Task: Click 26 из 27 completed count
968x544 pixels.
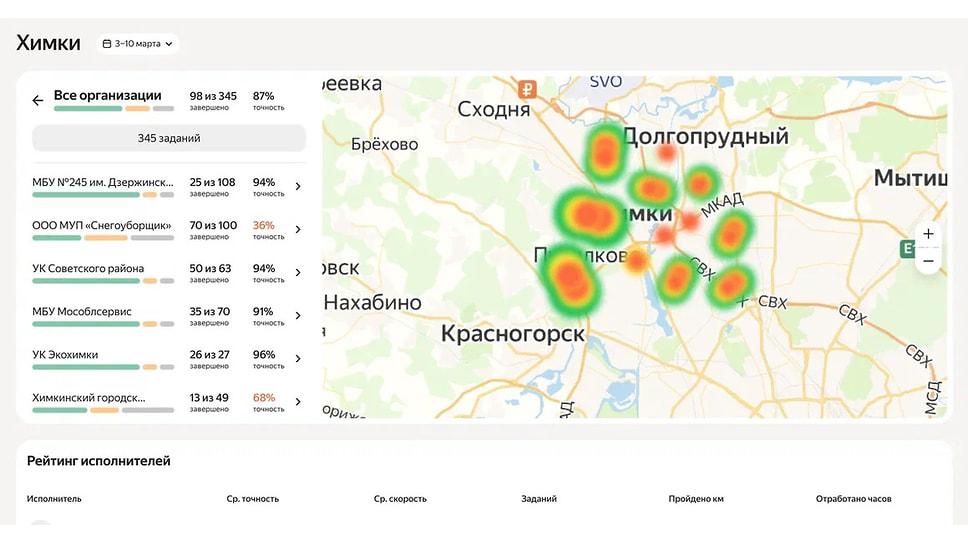Action: point(209,355)
